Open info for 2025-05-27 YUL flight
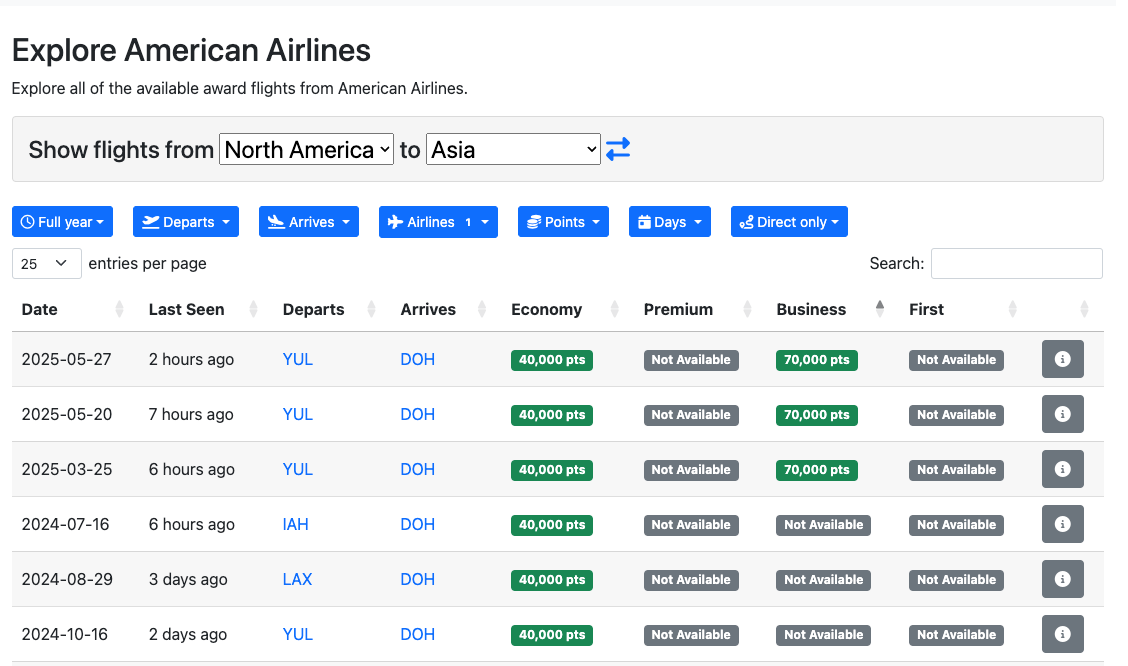Screen dimensions: 1128x666 click(1062, 359)
